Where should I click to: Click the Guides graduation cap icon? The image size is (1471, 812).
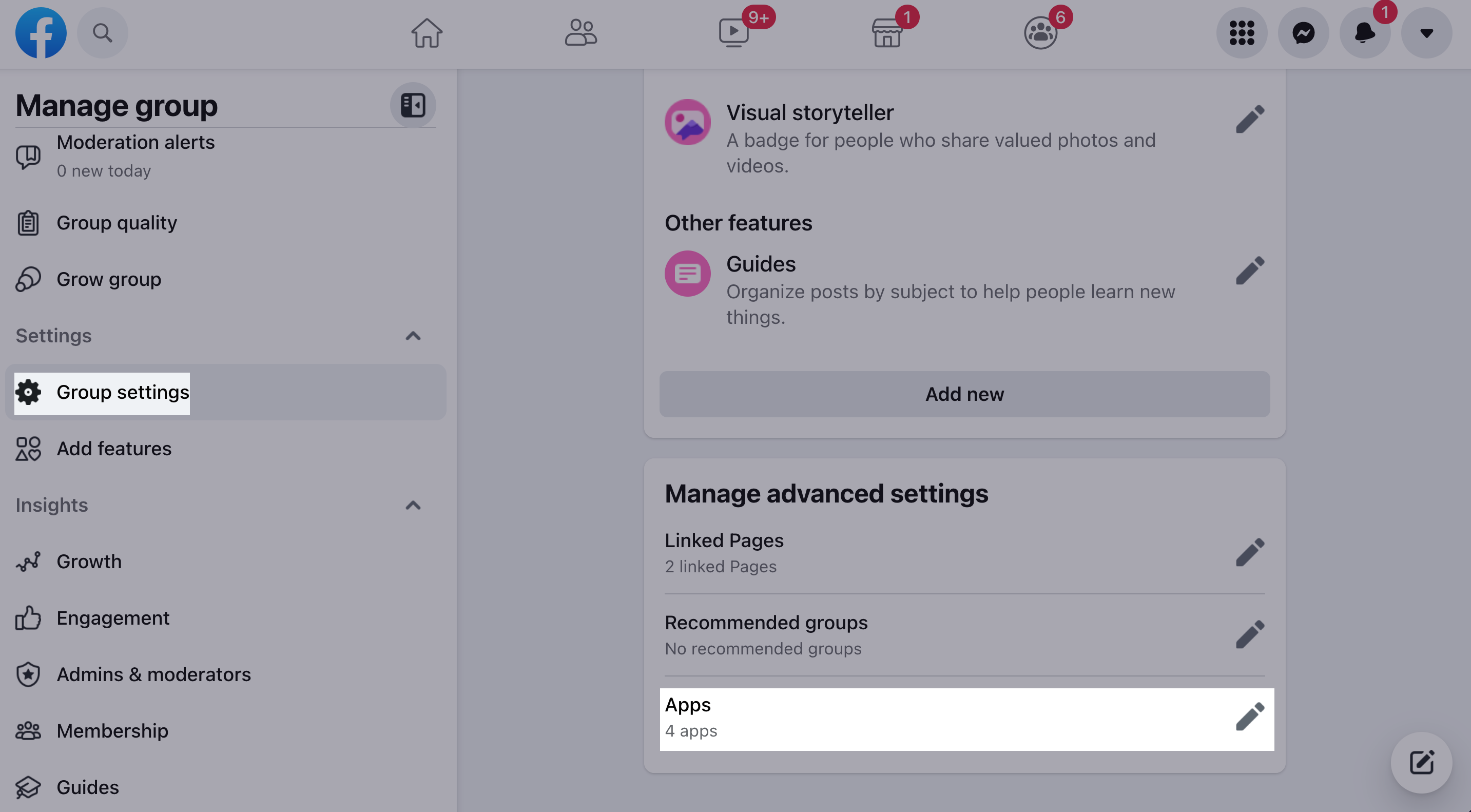pos(28,787)
